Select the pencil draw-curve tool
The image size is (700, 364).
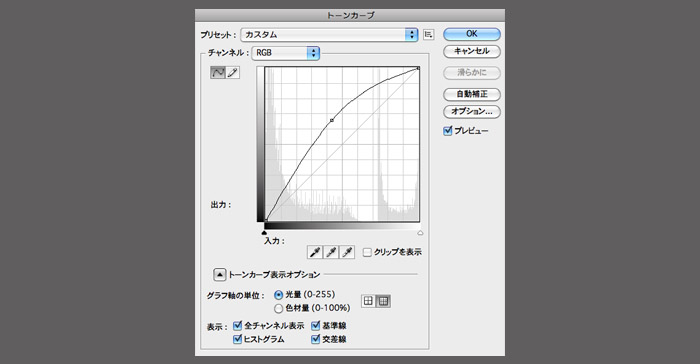coord(233,72)
